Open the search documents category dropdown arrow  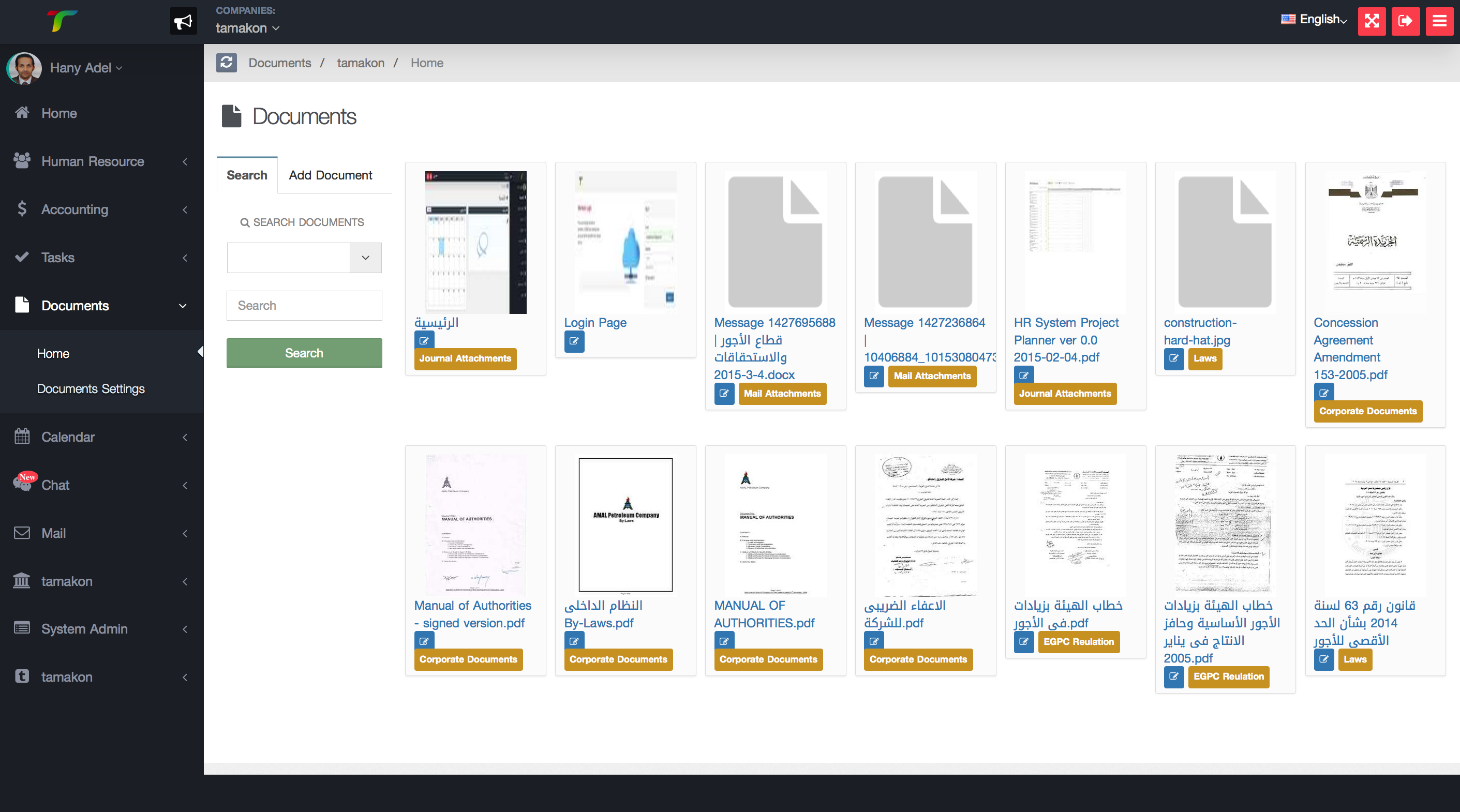click(x=365, y=258)
